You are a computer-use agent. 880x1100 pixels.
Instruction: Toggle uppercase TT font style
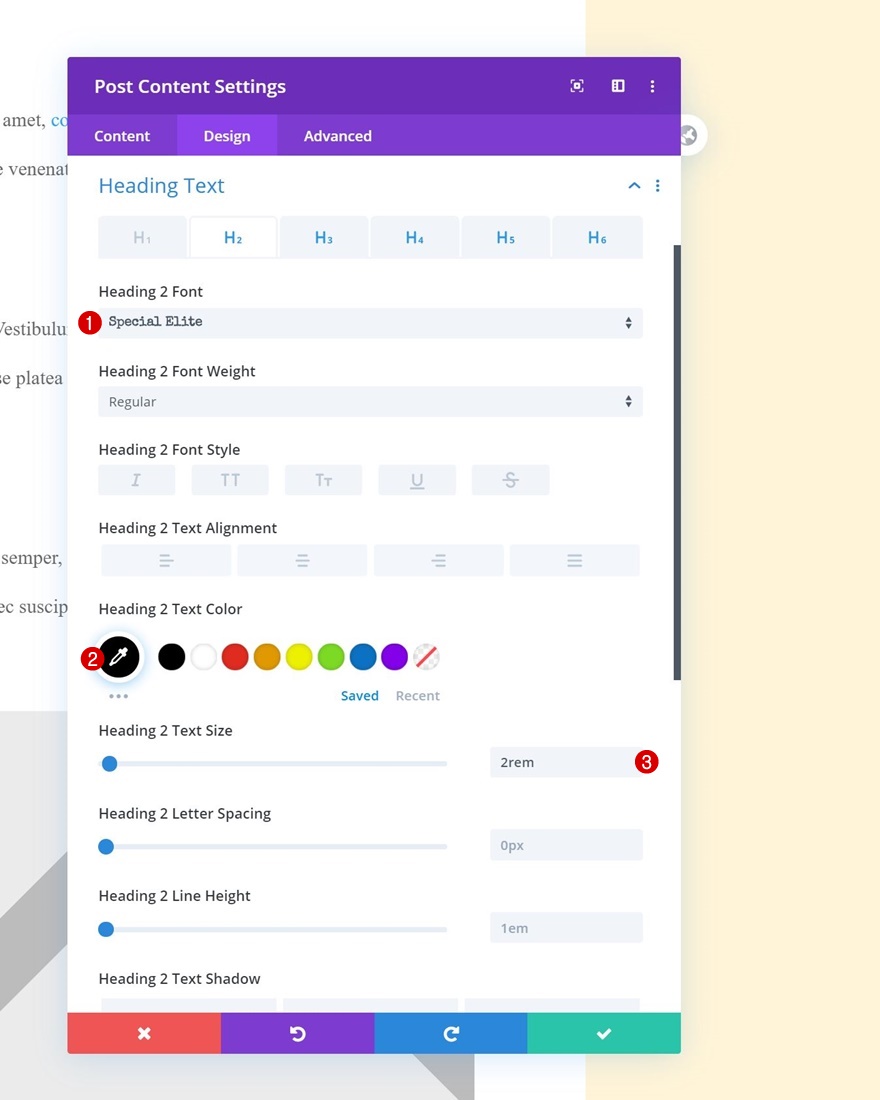pos(230,480)
